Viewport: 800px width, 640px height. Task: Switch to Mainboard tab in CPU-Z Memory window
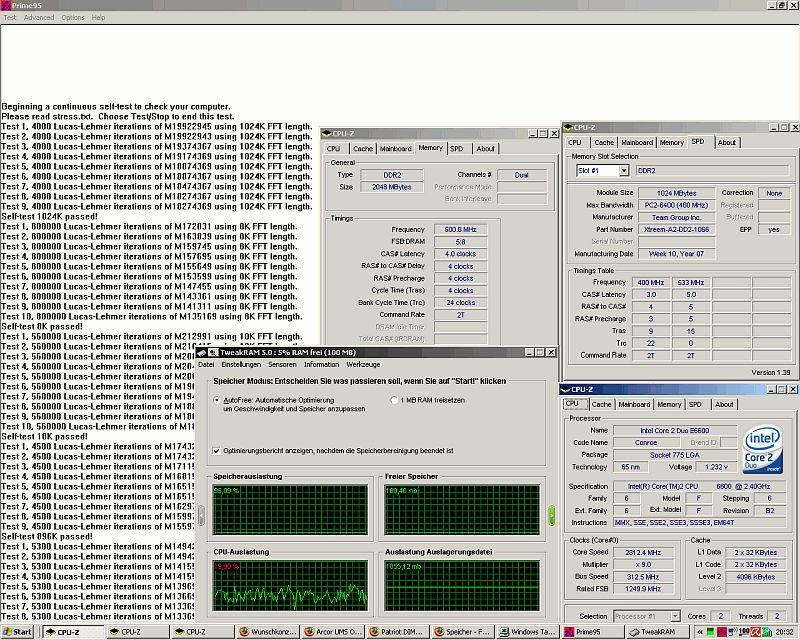(x=395, y=149)
